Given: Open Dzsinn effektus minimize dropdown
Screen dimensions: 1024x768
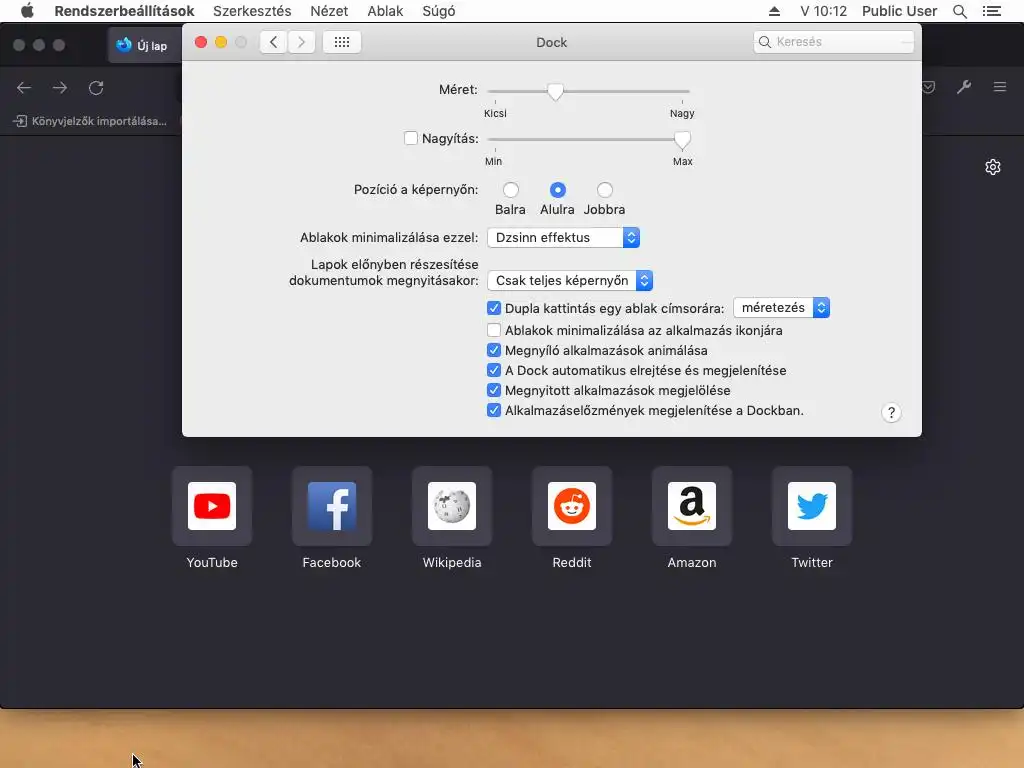Looking at the screenshot, I should click(x=564, y=238).
